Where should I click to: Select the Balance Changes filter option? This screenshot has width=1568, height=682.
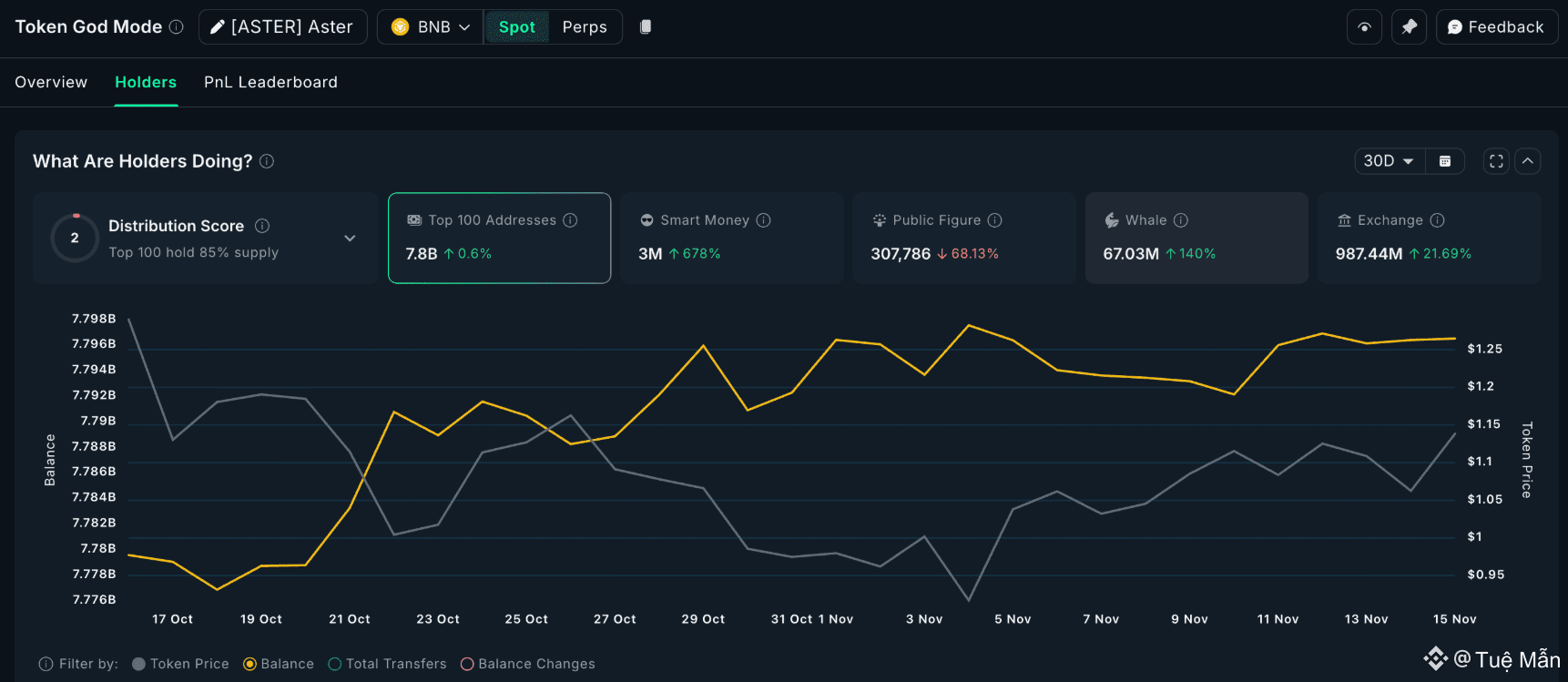pyautogui.click(x=467, y=664)
